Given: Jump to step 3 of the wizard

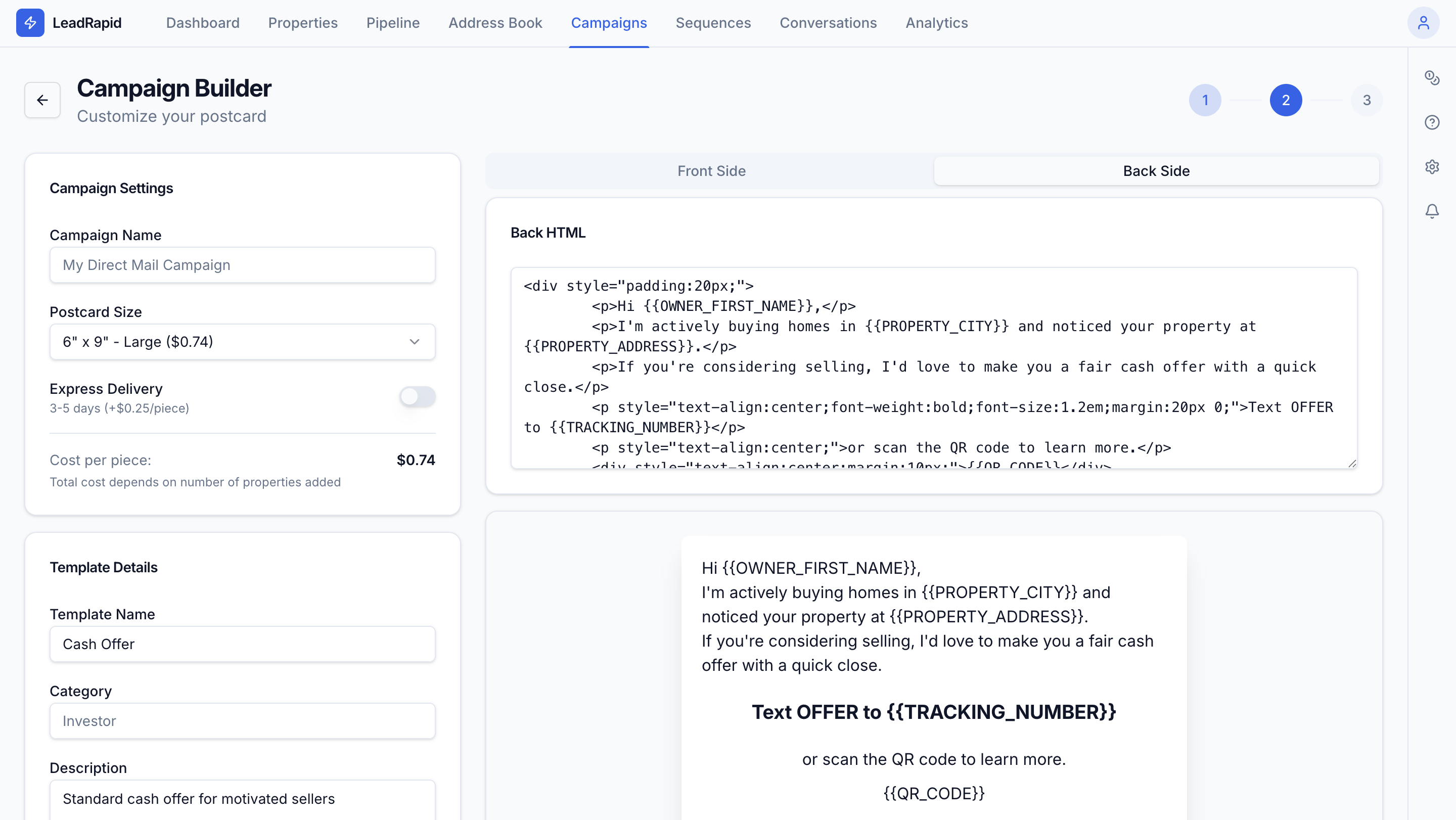Looking at the screenshot, I should (1366, 100).
